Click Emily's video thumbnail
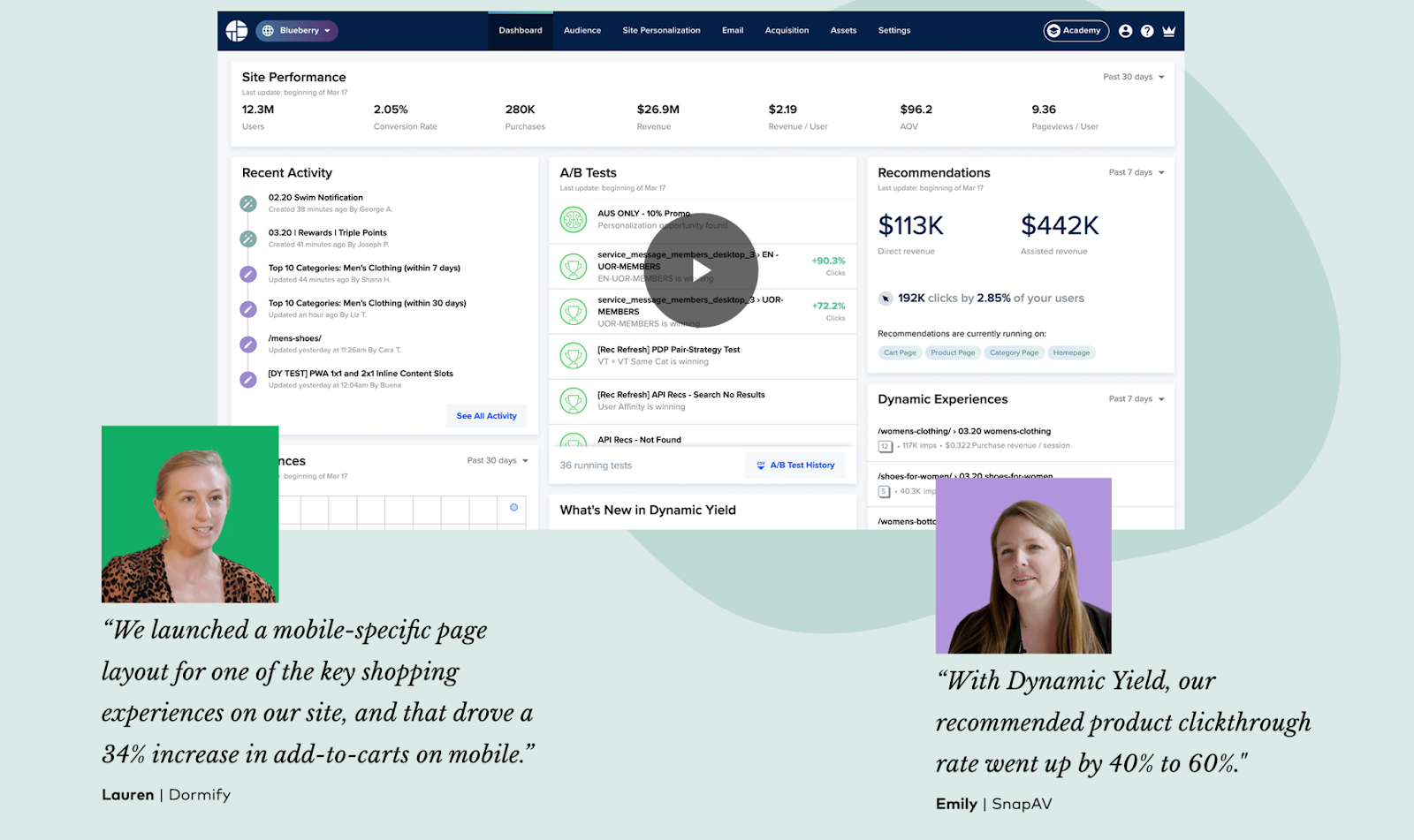The image size is (1414, 840). 1023,565
